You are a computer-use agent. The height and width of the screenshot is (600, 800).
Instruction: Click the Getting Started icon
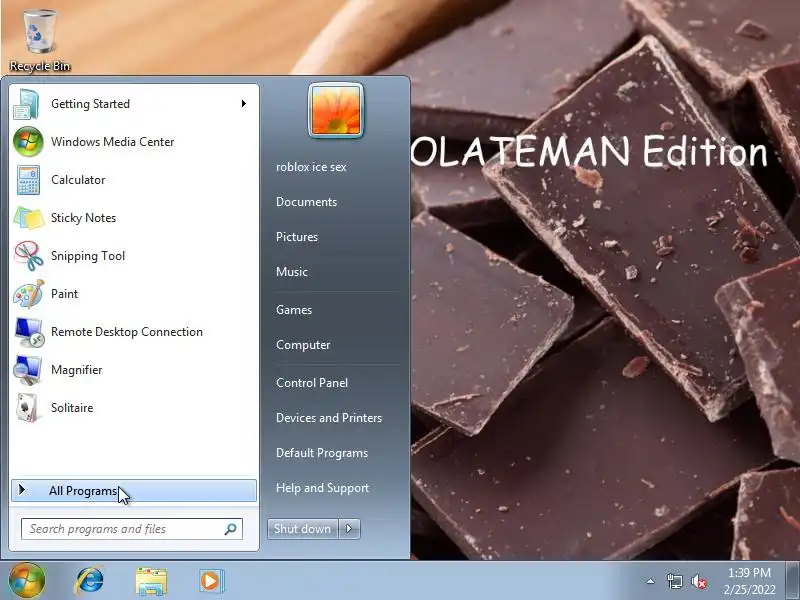click(27, 104)
